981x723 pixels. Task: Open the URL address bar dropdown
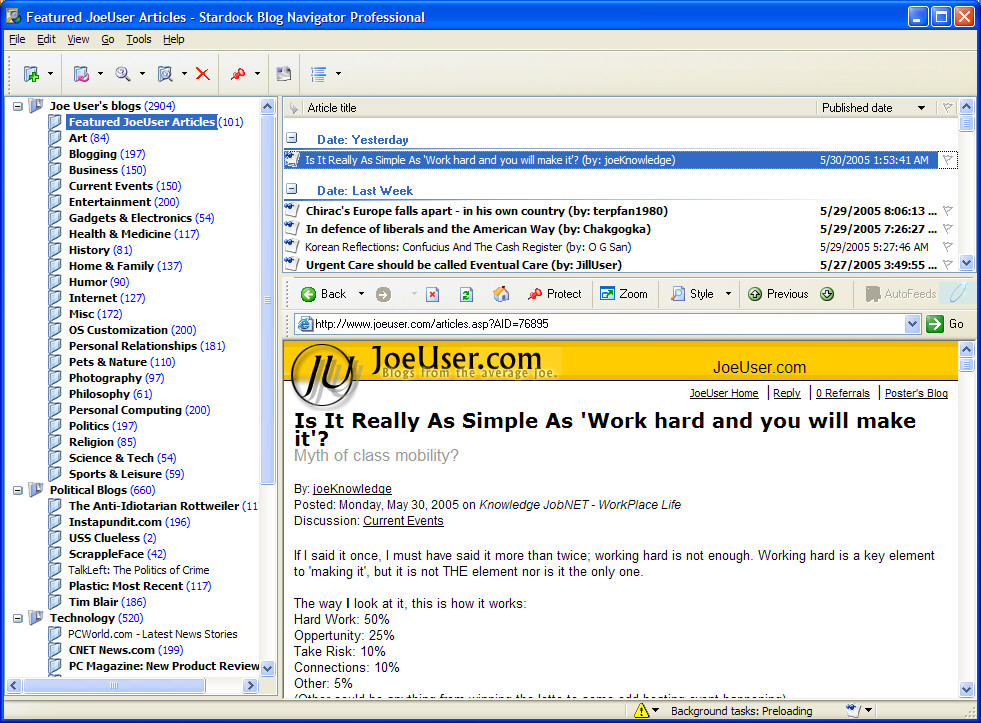click(911, 324)
